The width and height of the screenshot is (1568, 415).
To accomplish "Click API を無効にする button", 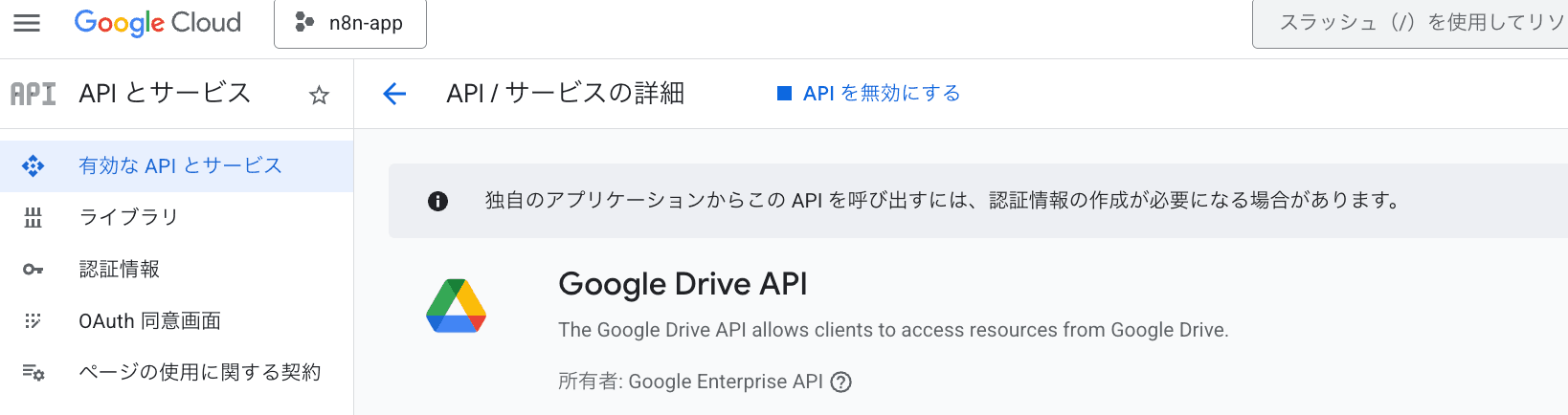I will (x=868, y=94).
